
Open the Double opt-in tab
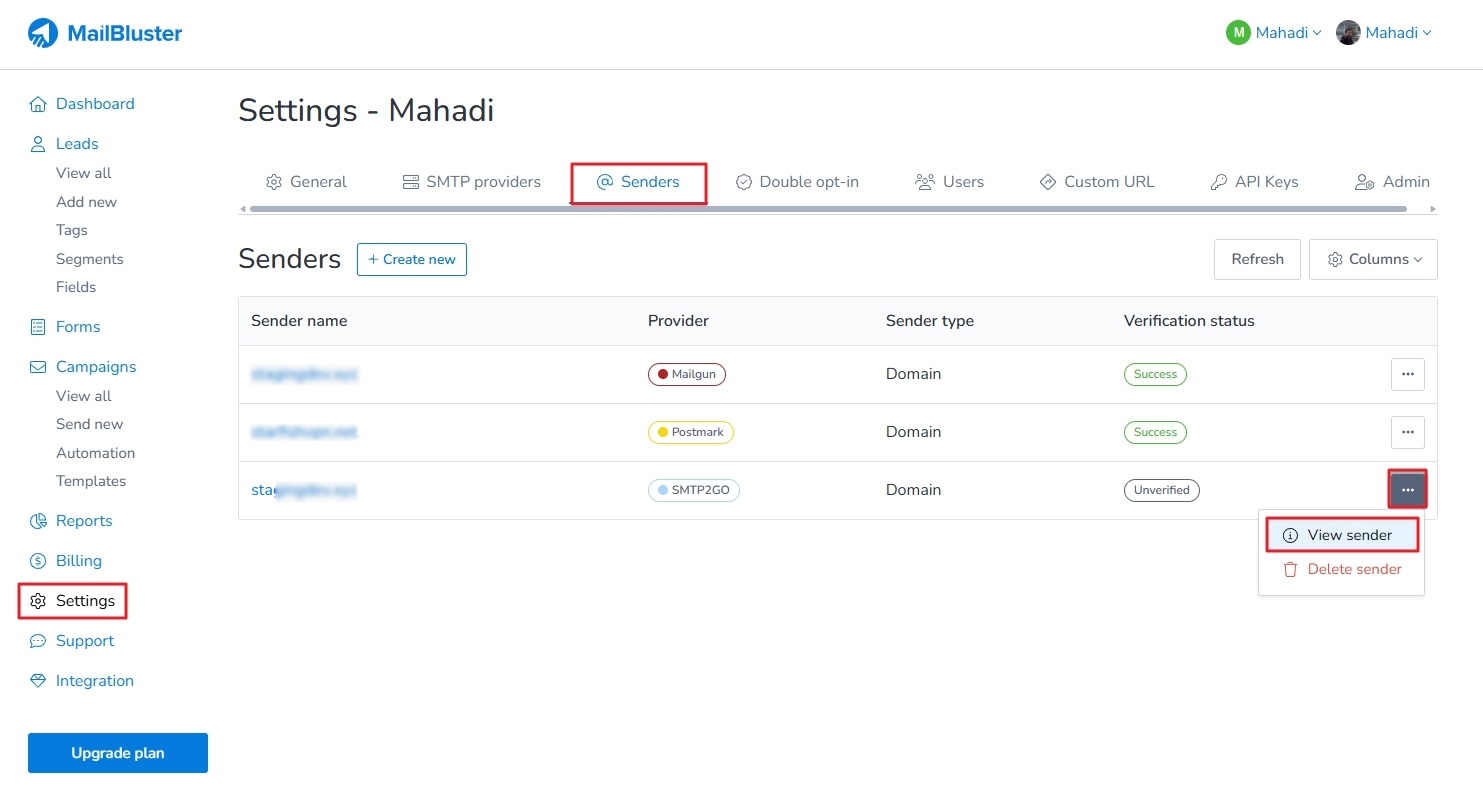[797, 182]
